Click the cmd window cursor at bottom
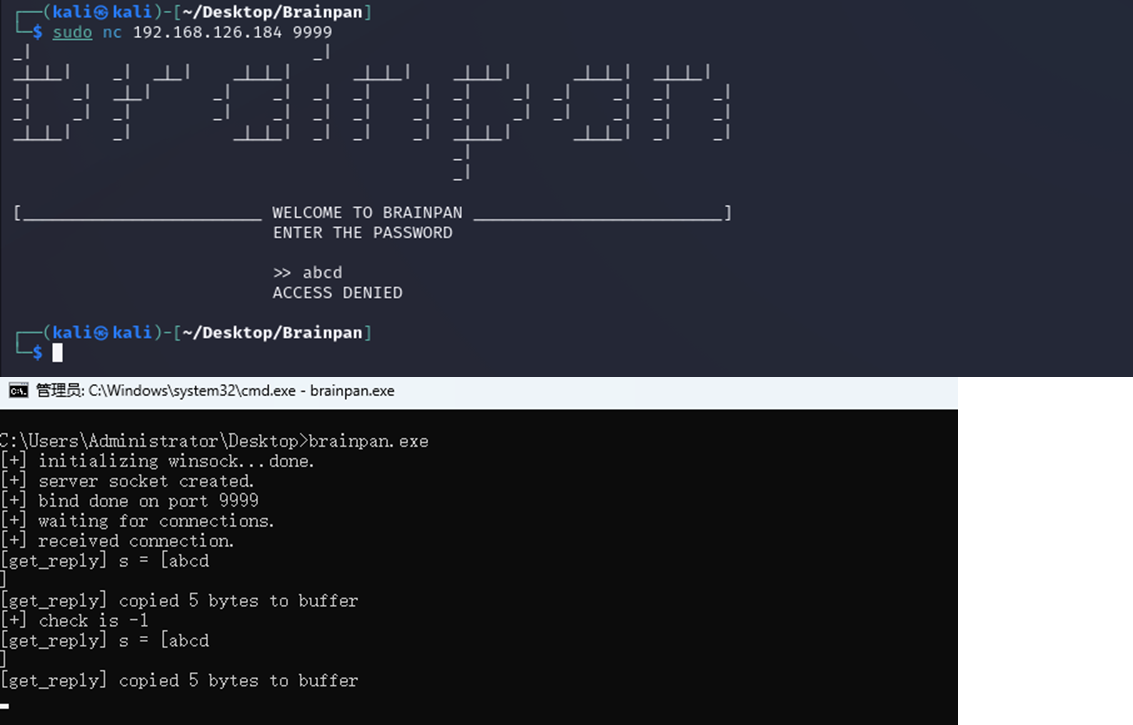Screen dimensions: 1133x725 [4, 706]
